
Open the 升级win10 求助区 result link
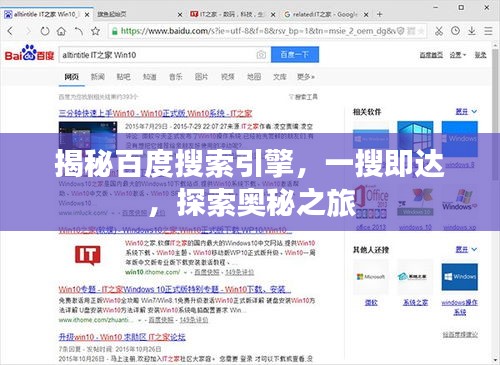[x=122, y=337]
